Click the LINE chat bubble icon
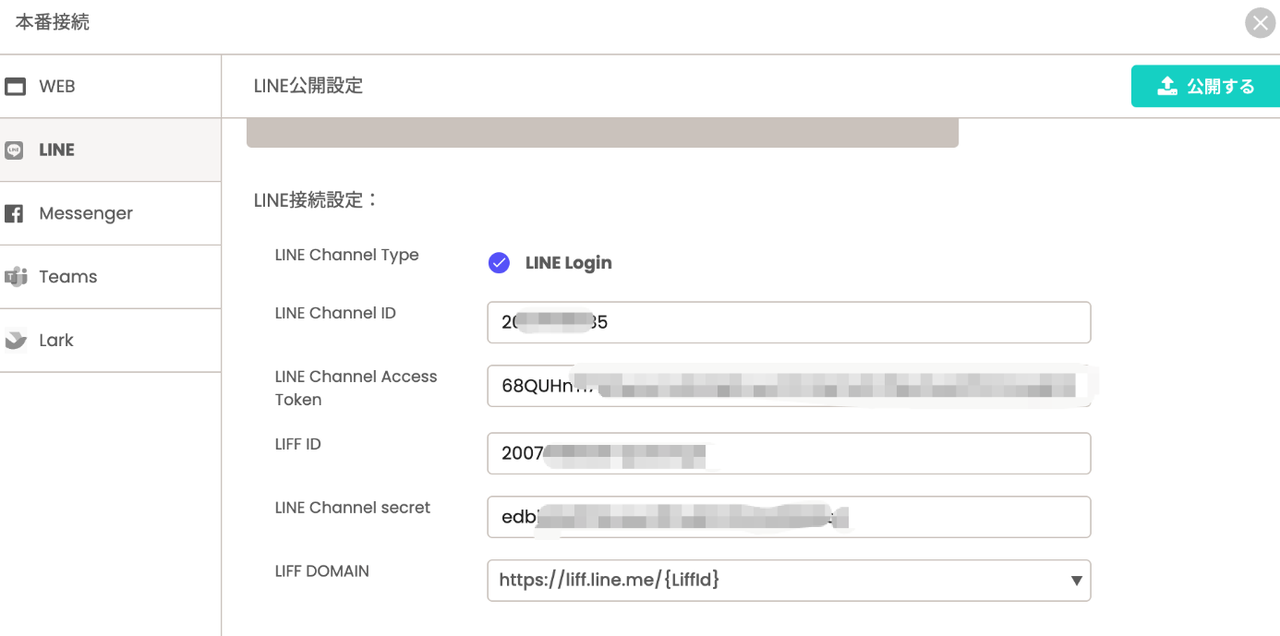1280x636 pixels. pos(14,150)
